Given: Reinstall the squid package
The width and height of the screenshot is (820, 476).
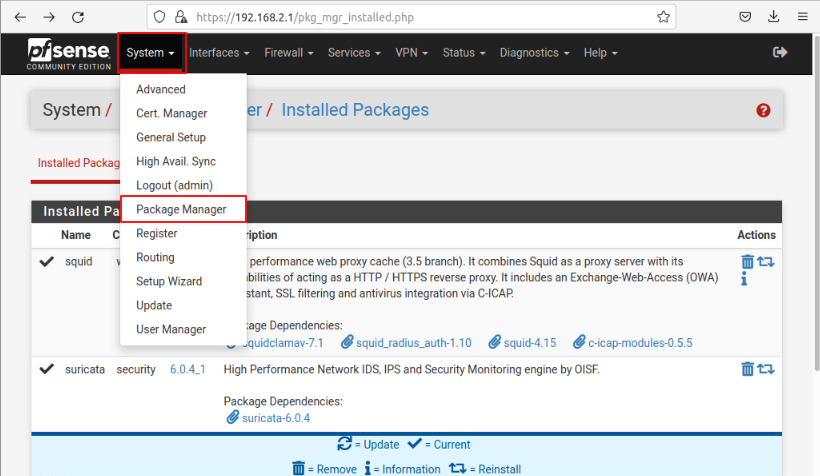Looking at the screenshot, I should 766,262.
